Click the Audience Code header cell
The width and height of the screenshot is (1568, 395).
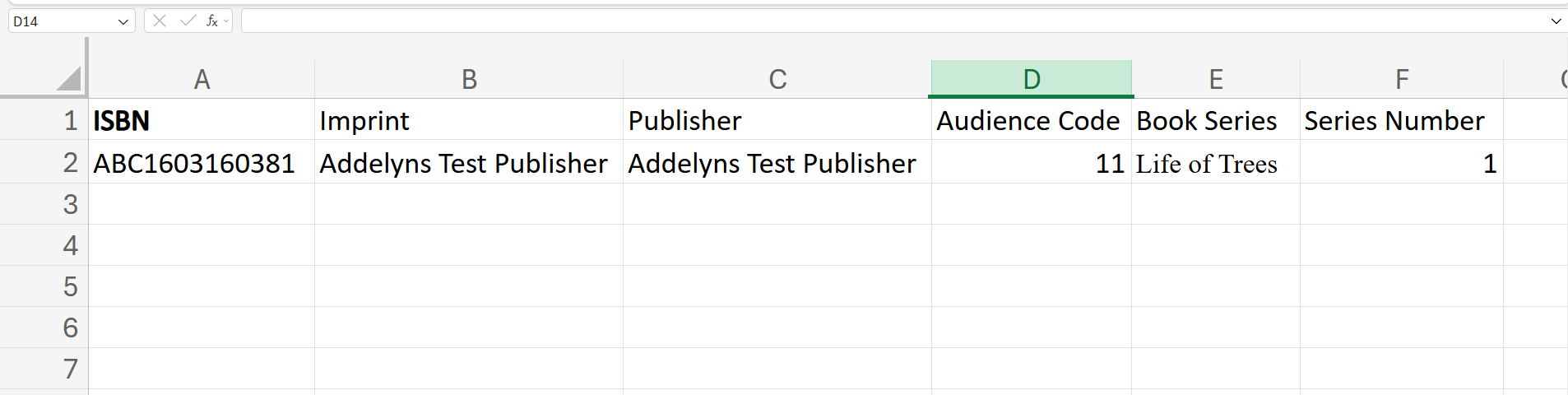tap(1032, 121)
